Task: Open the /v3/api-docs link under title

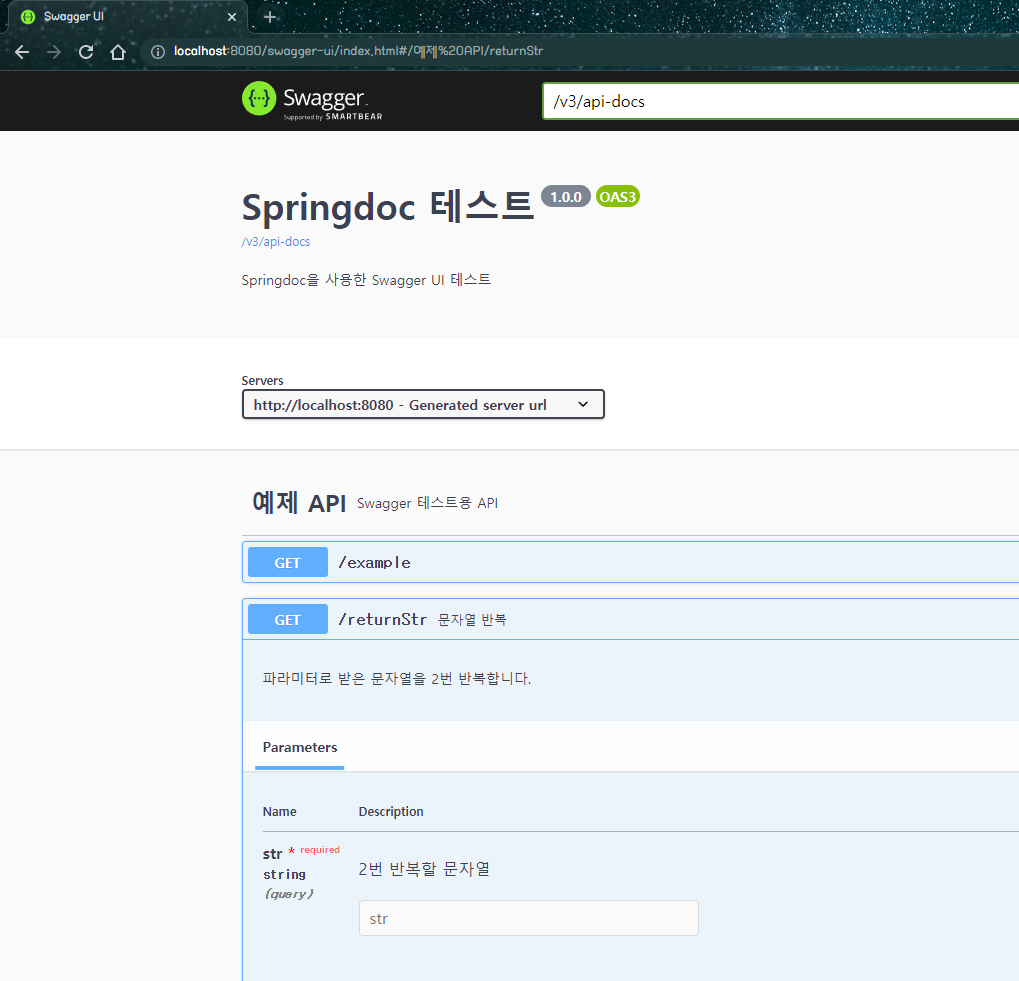Action: click(x=276, y=242)
